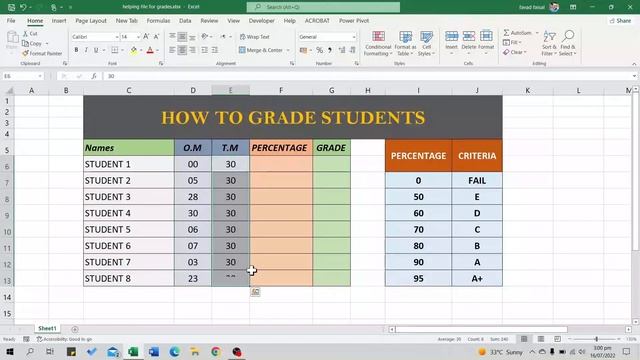Screen dimensions: 640x360
Task: Open Cell Styles gallery
Action: (426, 43)
